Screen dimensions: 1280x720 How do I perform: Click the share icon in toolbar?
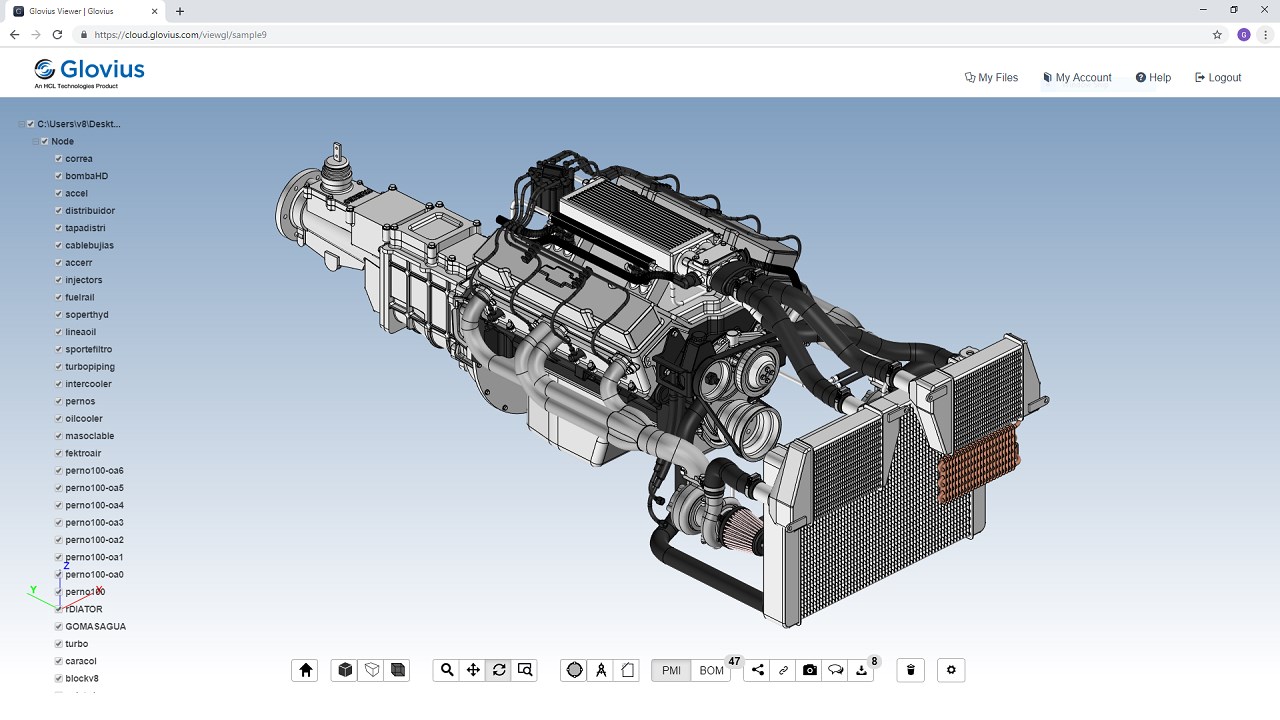(x=758, y=670)
